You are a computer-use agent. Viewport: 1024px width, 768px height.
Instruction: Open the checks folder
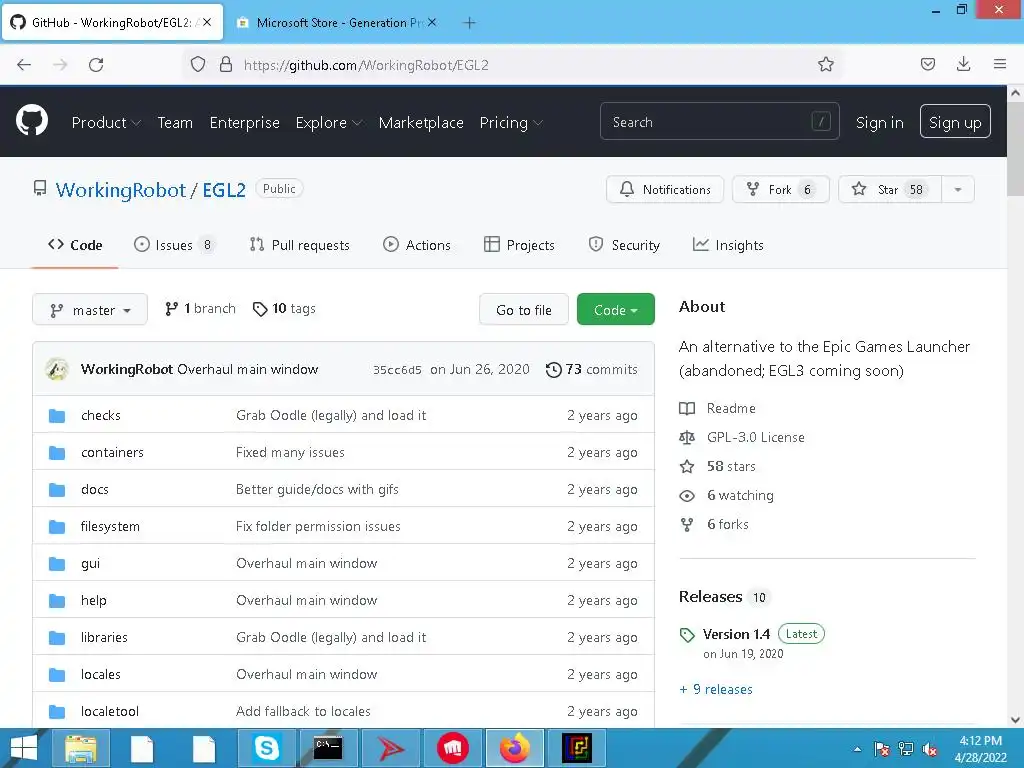tap(101, 415)
